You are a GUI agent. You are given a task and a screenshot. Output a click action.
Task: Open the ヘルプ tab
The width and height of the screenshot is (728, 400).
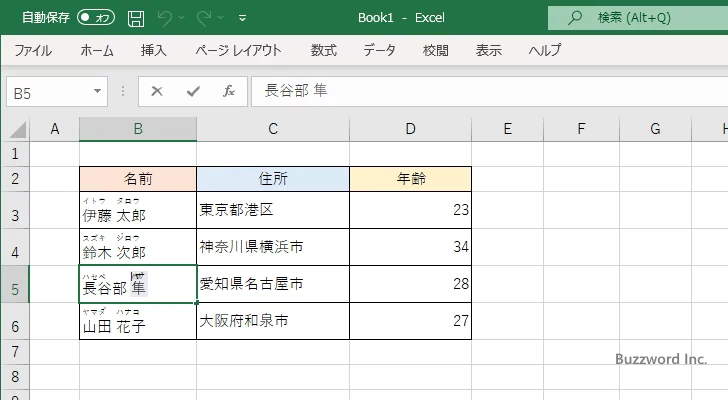[545, 50]
